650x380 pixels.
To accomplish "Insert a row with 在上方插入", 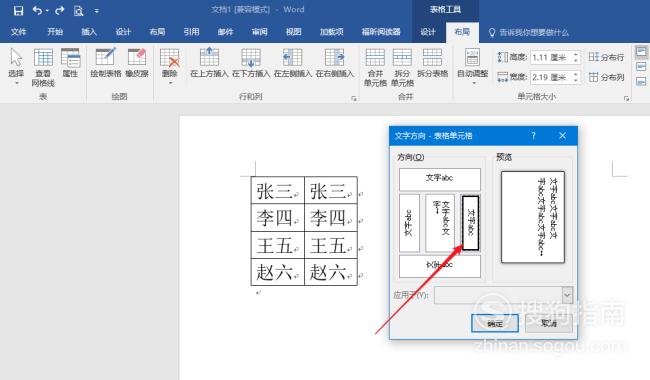I will click(209, 63).
